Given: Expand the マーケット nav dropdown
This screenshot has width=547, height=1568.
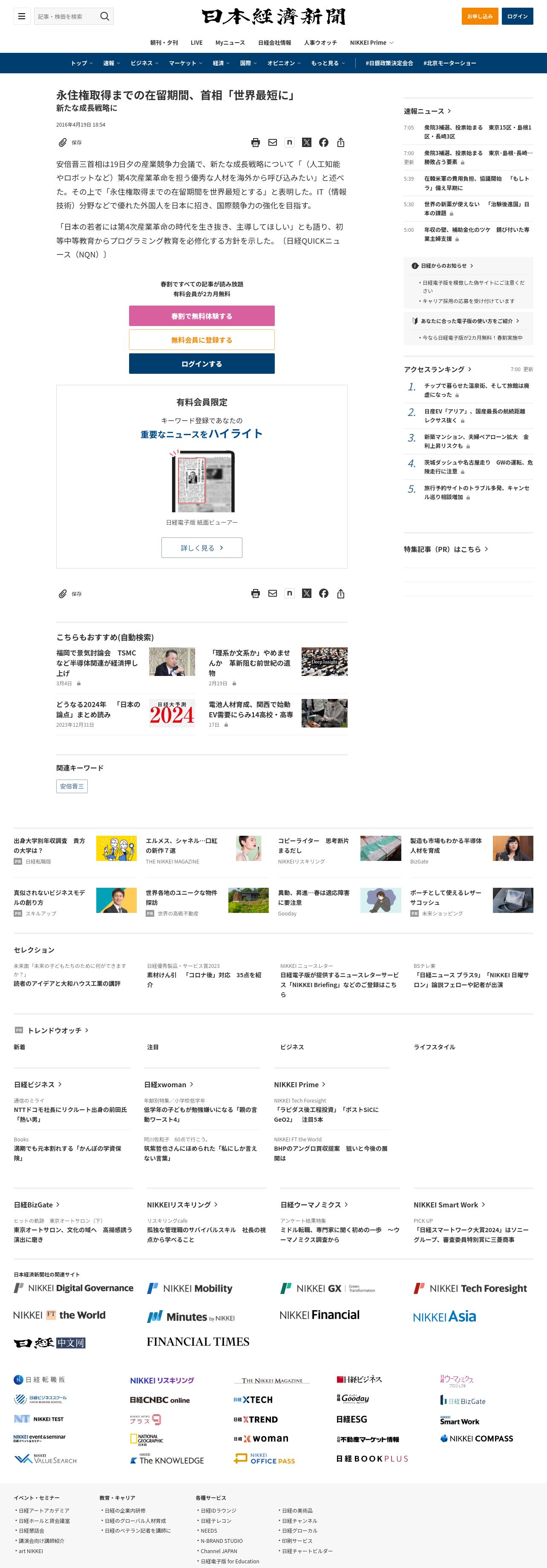Looking at the screenshot, I should coord(186,64).
